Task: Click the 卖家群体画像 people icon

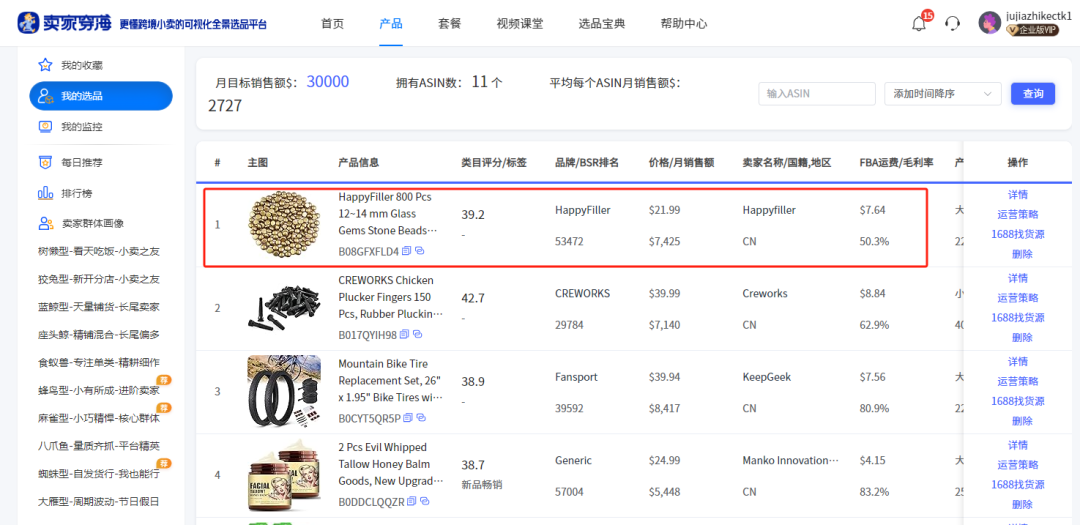Action: [45, 223]
